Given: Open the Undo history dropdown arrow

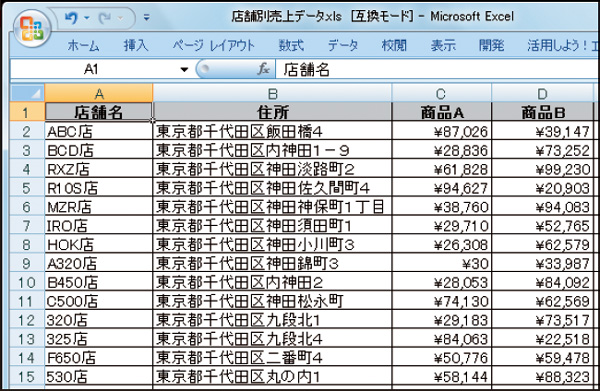Looking at the screenshot, I should click(87, 18).
